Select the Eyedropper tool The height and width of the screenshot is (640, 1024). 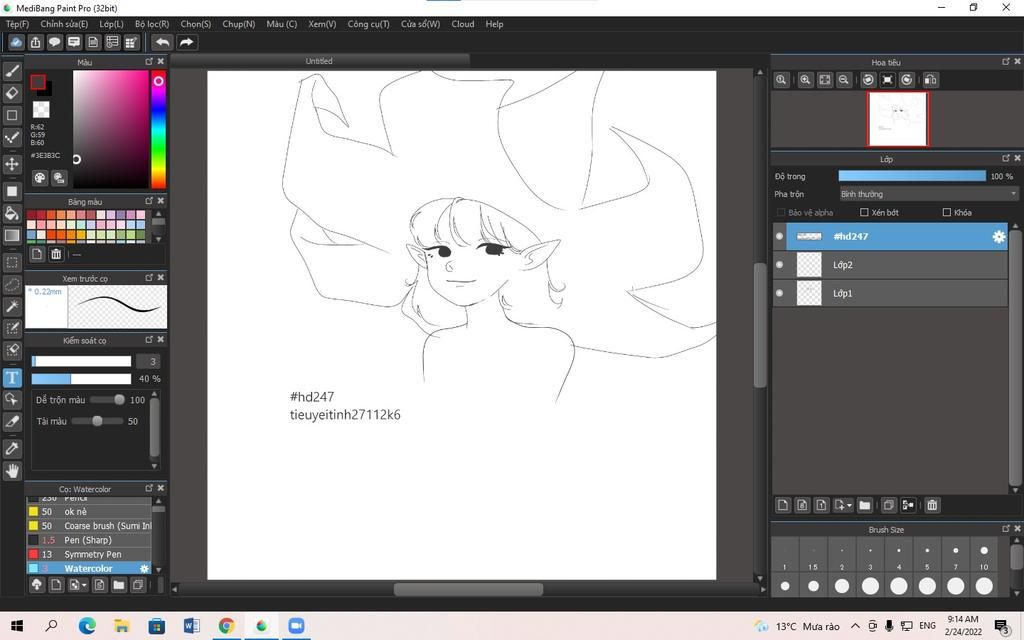(x=12, y=449)
